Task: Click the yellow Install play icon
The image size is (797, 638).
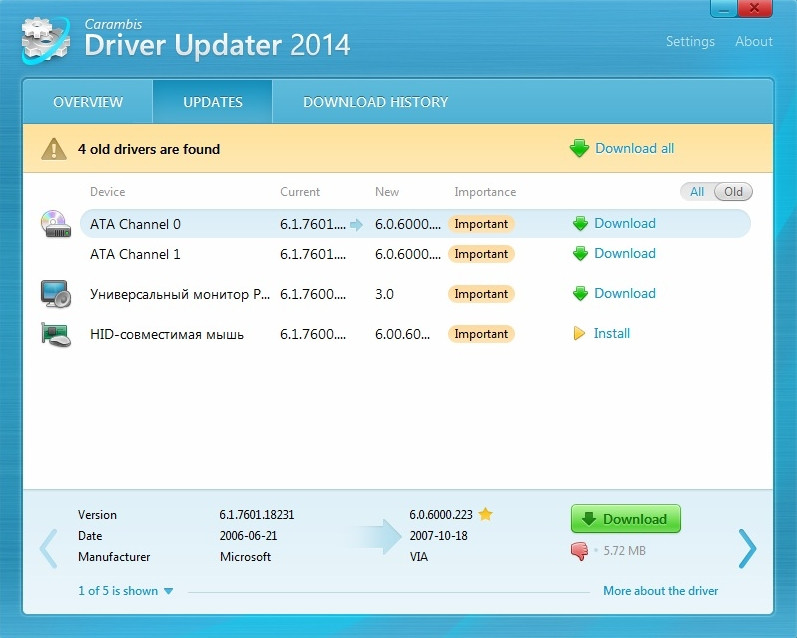Action: pyautogui.click(x=579, y=333)
